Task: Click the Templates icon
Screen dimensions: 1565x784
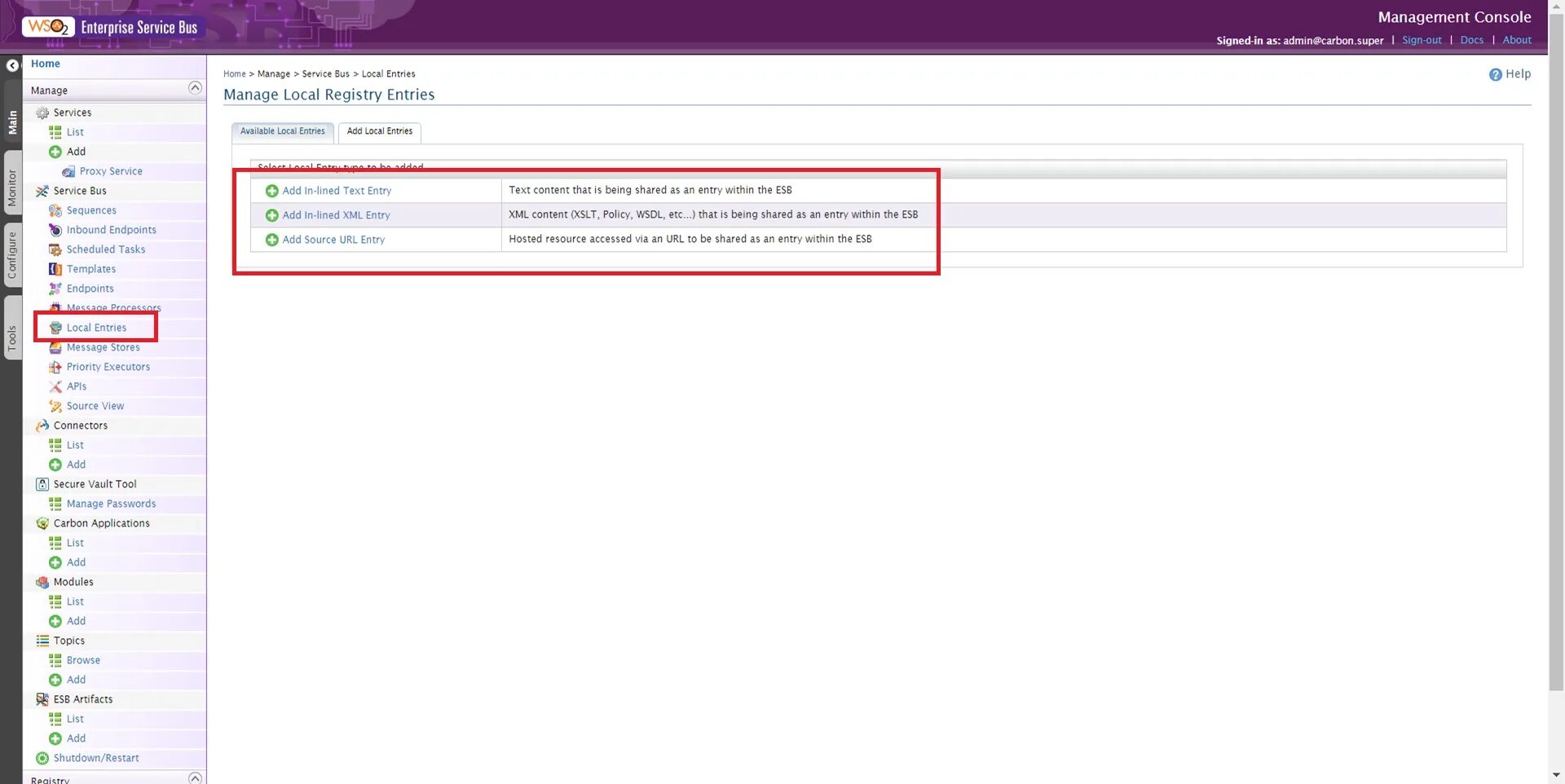Action: point(55,269)
